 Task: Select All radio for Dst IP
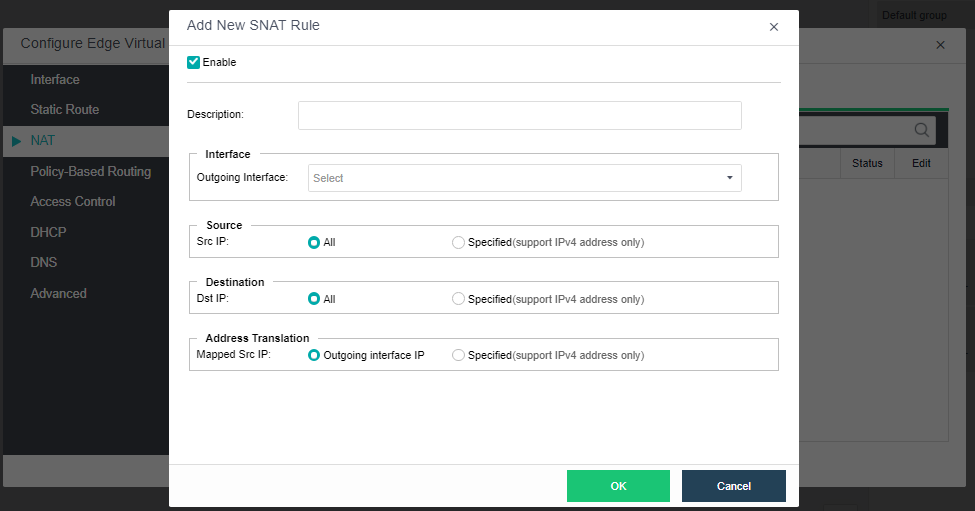click(314, 299)
